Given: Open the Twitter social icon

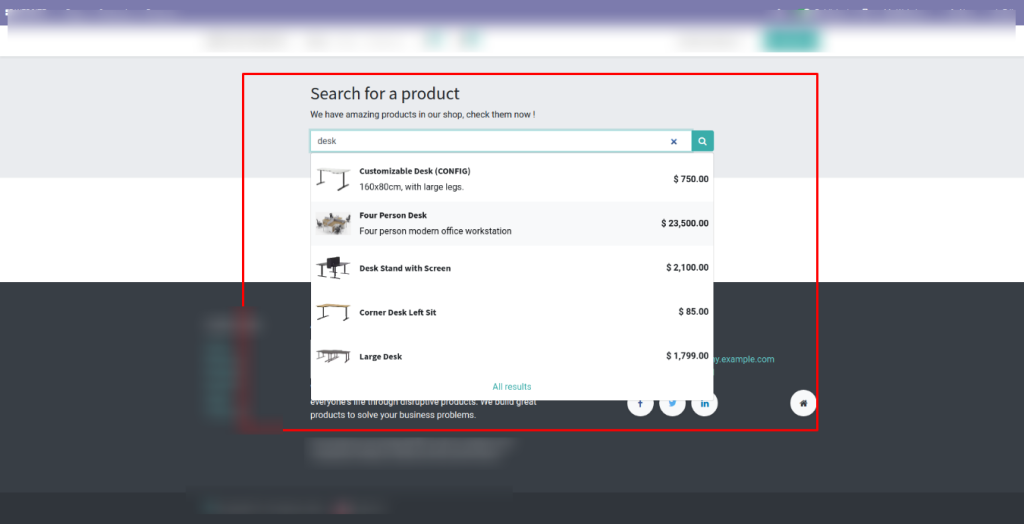Looking at the screenshot, I should (672, 404).
